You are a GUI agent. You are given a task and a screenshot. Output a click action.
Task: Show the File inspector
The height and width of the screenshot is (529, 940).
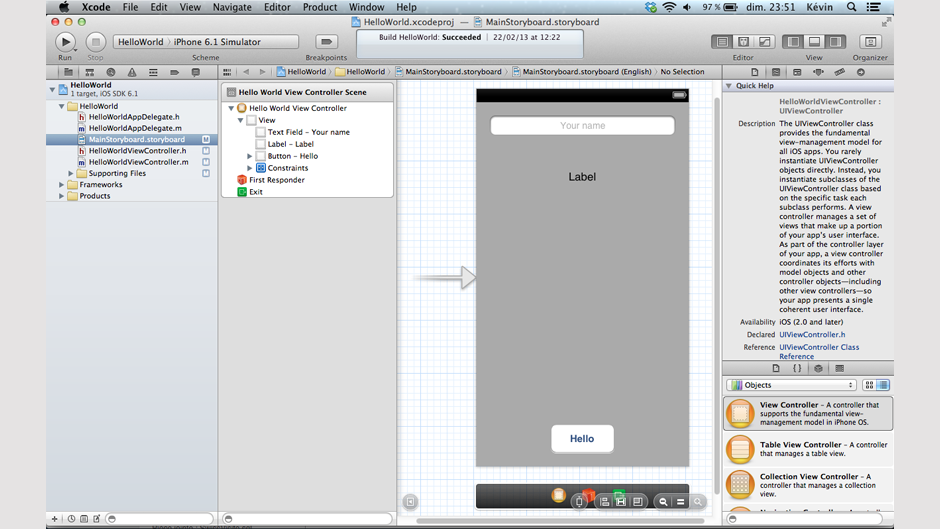click(755, 72)
